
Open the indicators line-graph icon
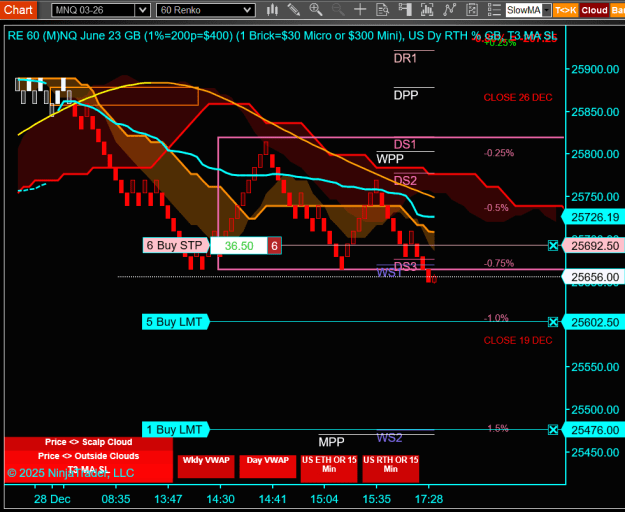(x=449, y=10)
